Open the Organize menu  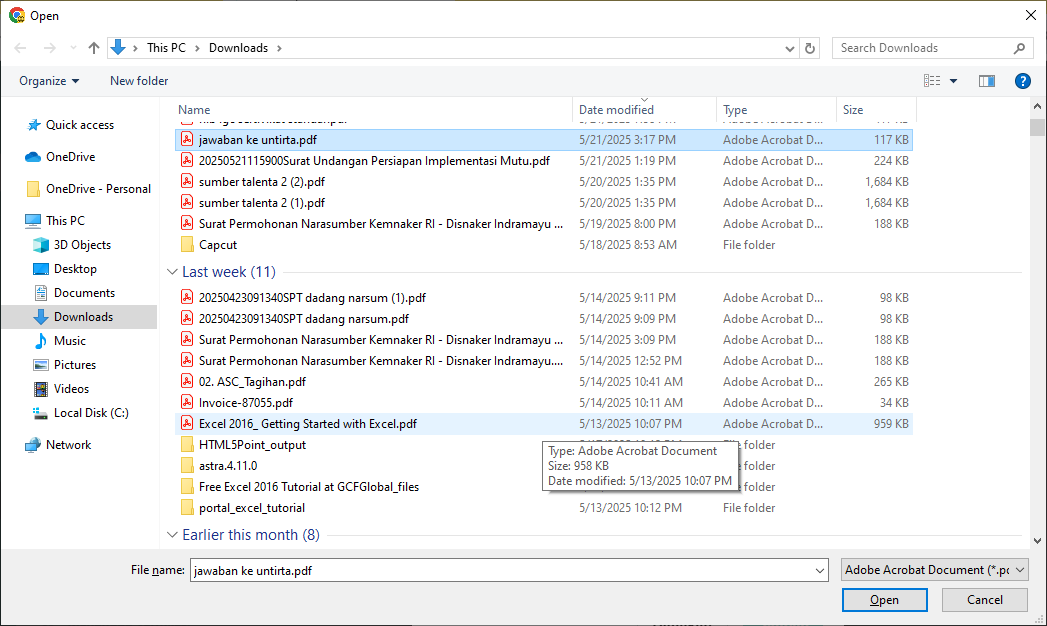[49, 81]
